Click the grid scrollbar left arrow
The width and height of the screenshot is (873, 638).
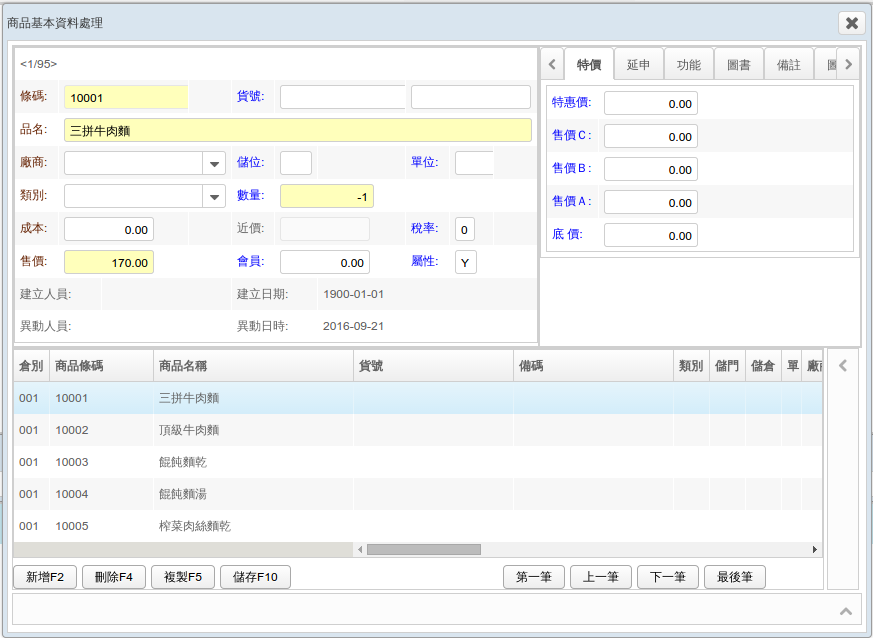[360, 549]
